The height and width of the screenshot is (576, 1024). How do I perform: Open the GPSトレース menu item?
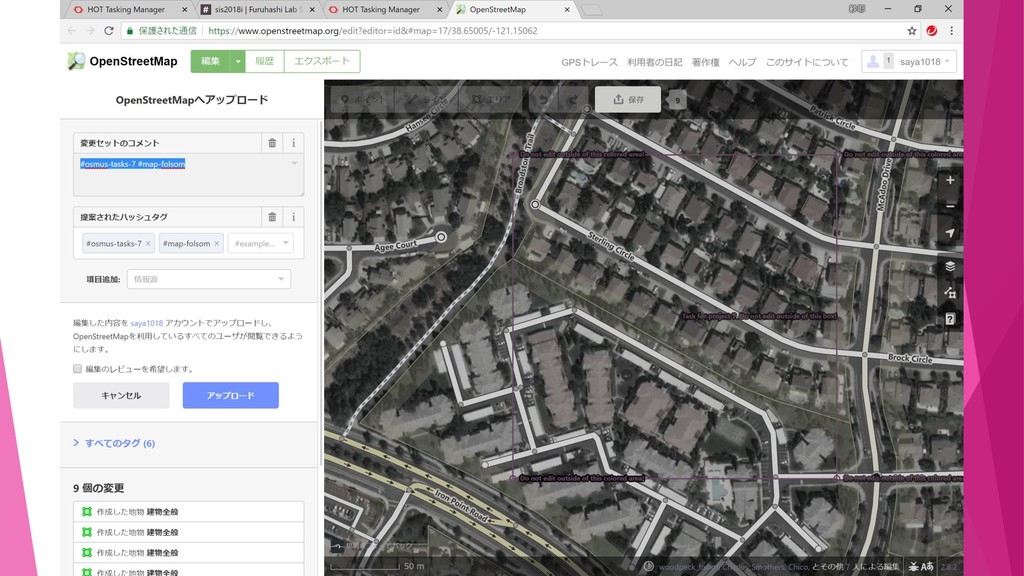point(589,62)
